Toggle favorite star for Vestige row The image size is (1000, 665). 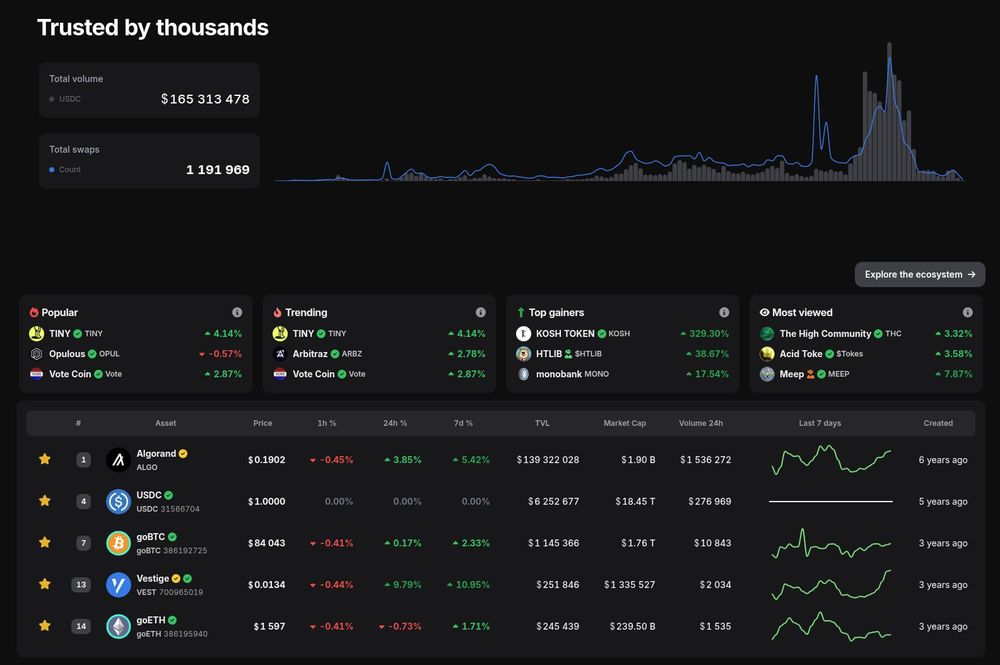pyautogui.click(x=45, y=584)
